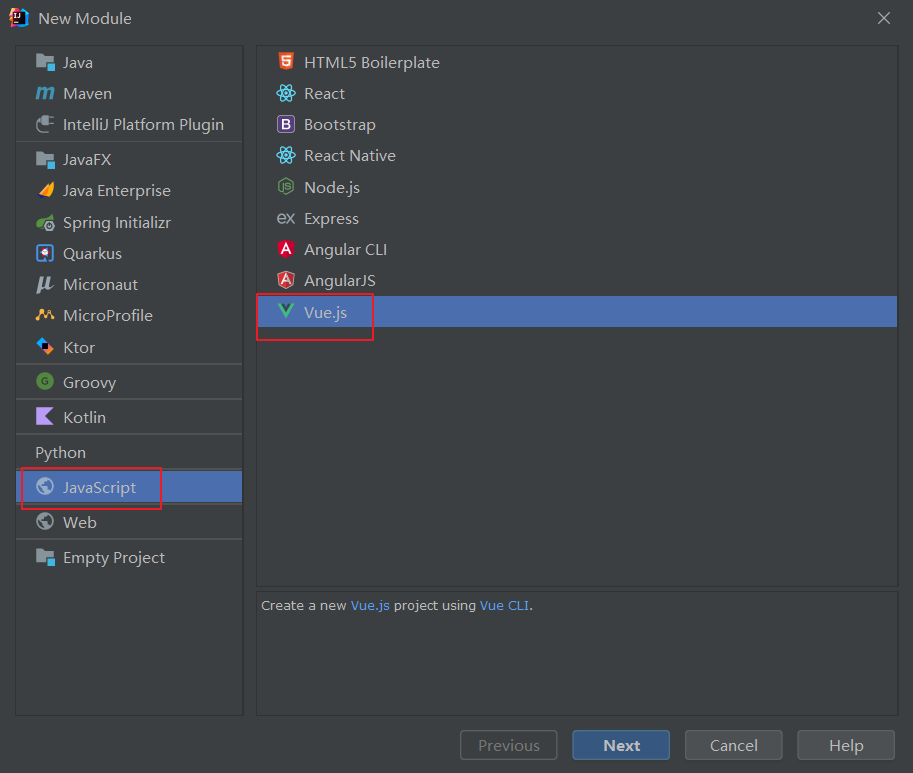Screen dimensions: 913x773
Task: Click the Java folder icon
Action: (45, 62)
